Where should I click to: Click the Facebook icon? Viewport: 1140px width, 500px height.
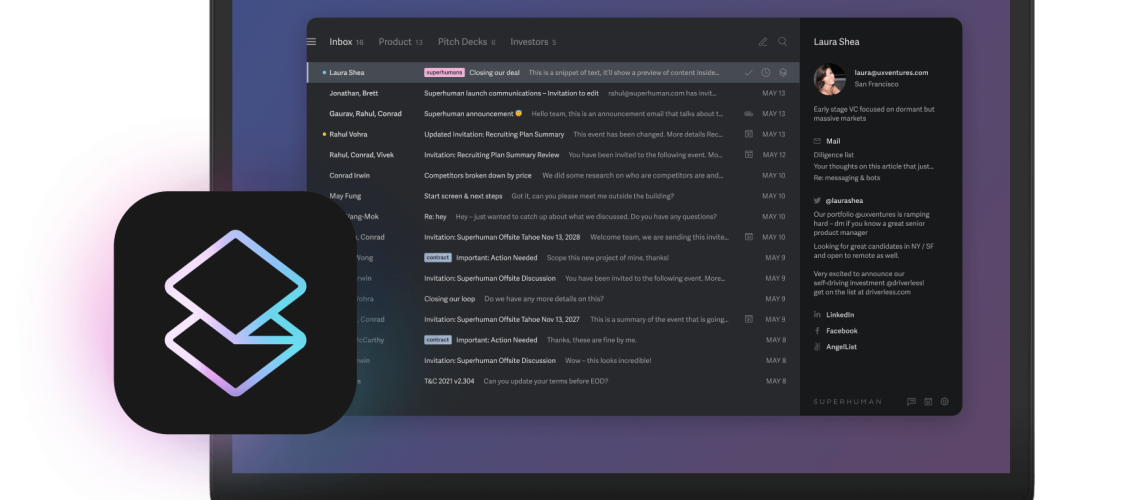tap(817, 331)
